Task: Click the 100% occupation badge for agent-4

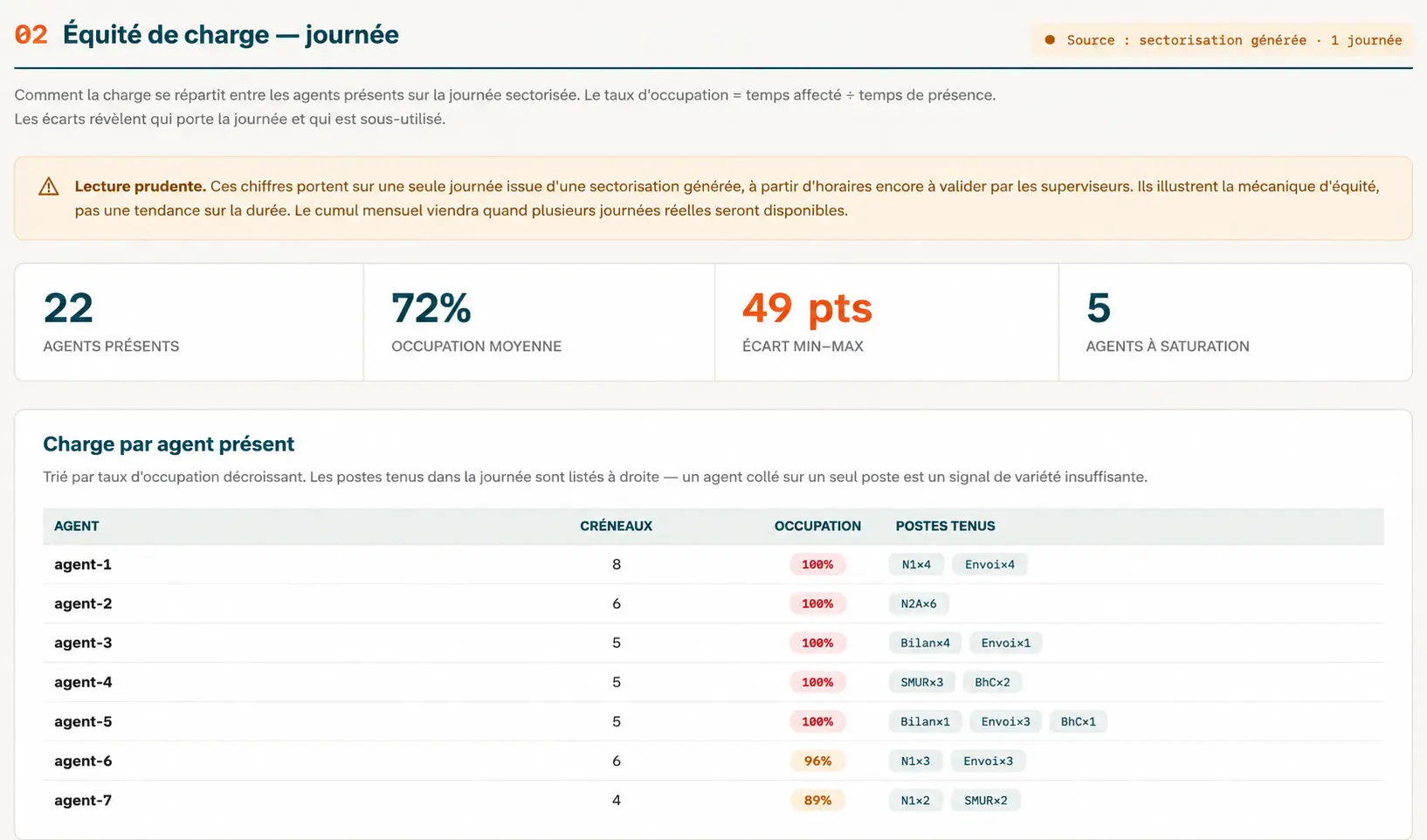Action: [x=817, y=682]
